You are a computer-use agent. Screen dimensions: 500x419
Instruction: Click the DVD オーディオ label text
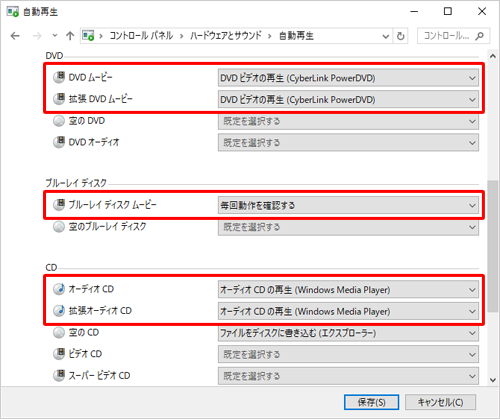(94, 142)
